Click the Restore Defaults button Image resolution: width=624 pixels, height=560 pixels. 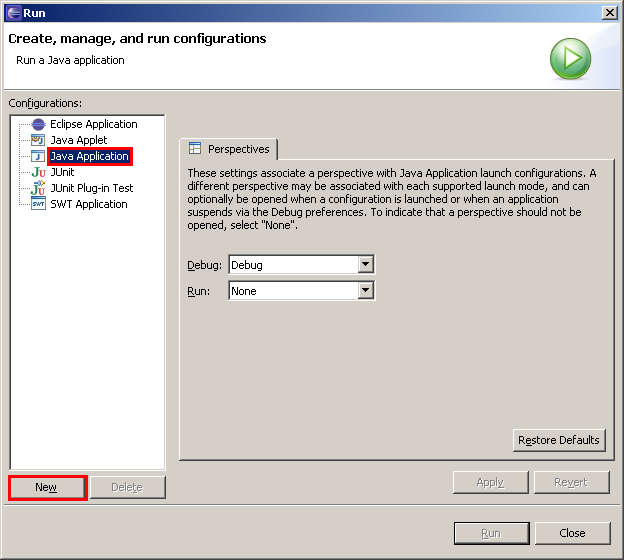[x=559, y=440]
